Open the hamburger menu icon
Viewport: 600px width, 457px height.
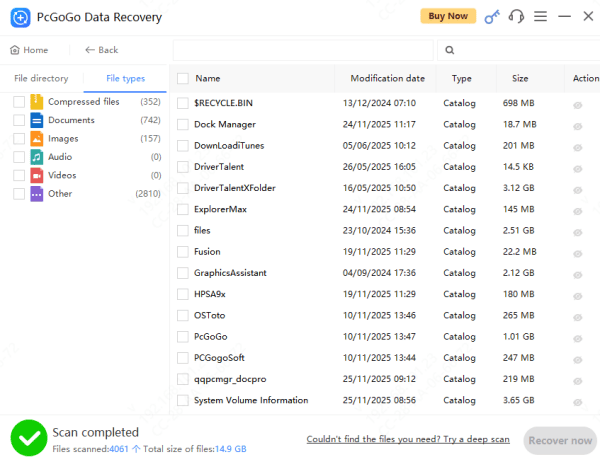point(541,16)
